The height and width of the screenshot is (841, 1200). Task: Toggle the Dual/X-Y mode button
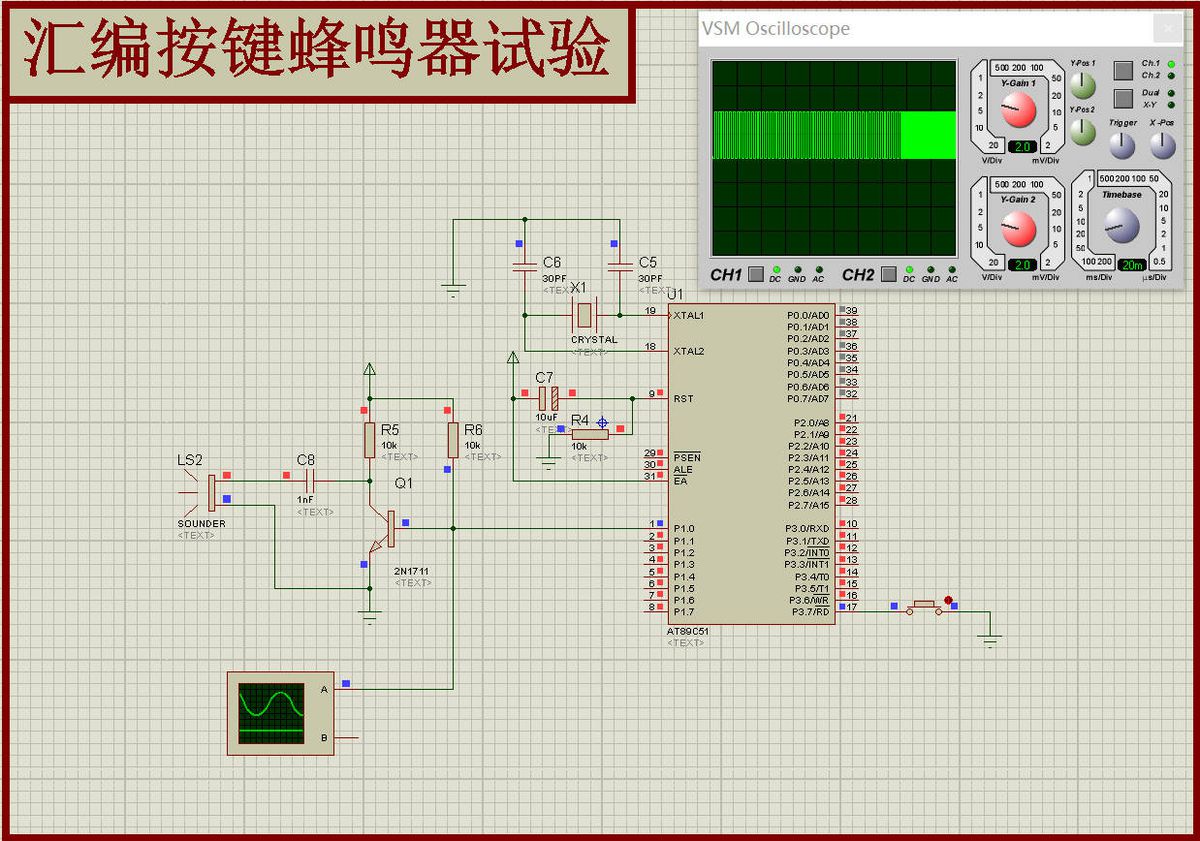[x=1123, y=98]
